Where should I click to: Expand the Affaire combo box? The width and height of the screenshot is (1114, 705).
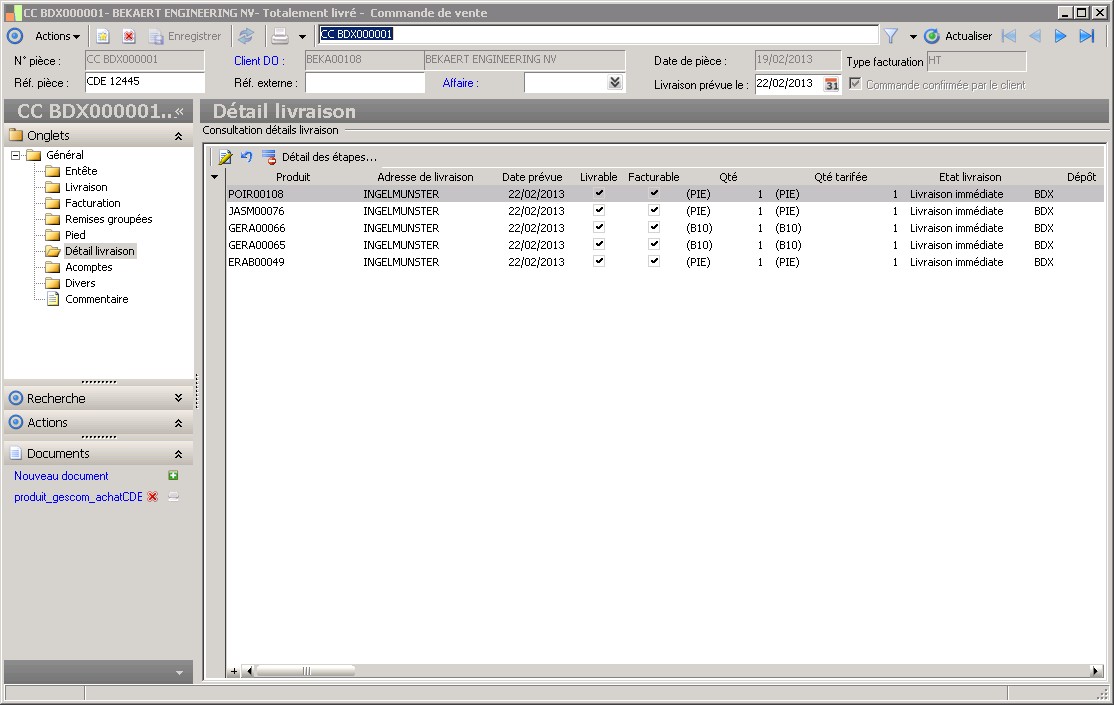coord(615,83)
